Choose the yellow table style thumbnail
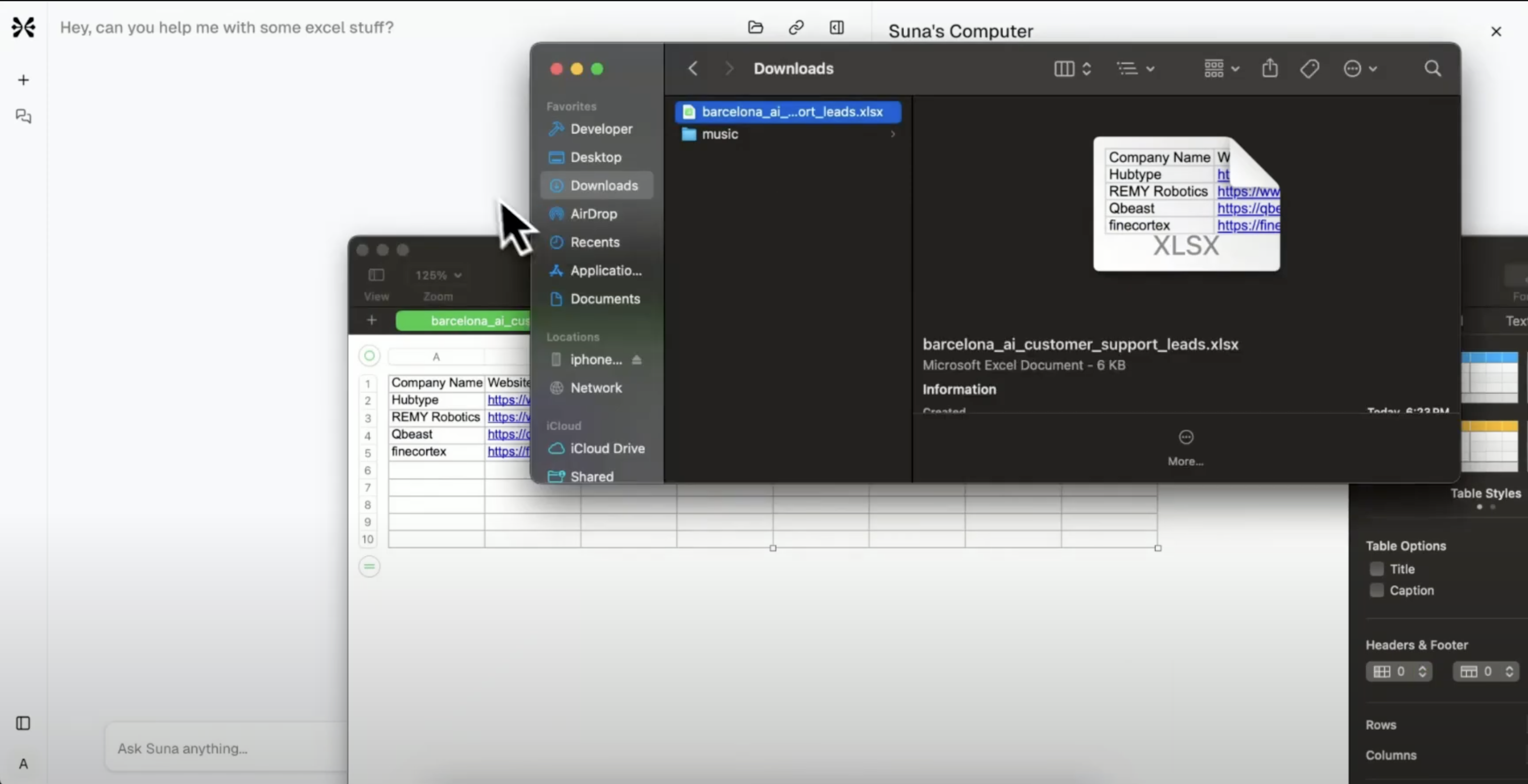Screen dimensions: 1528x784 click(1490, 446)
